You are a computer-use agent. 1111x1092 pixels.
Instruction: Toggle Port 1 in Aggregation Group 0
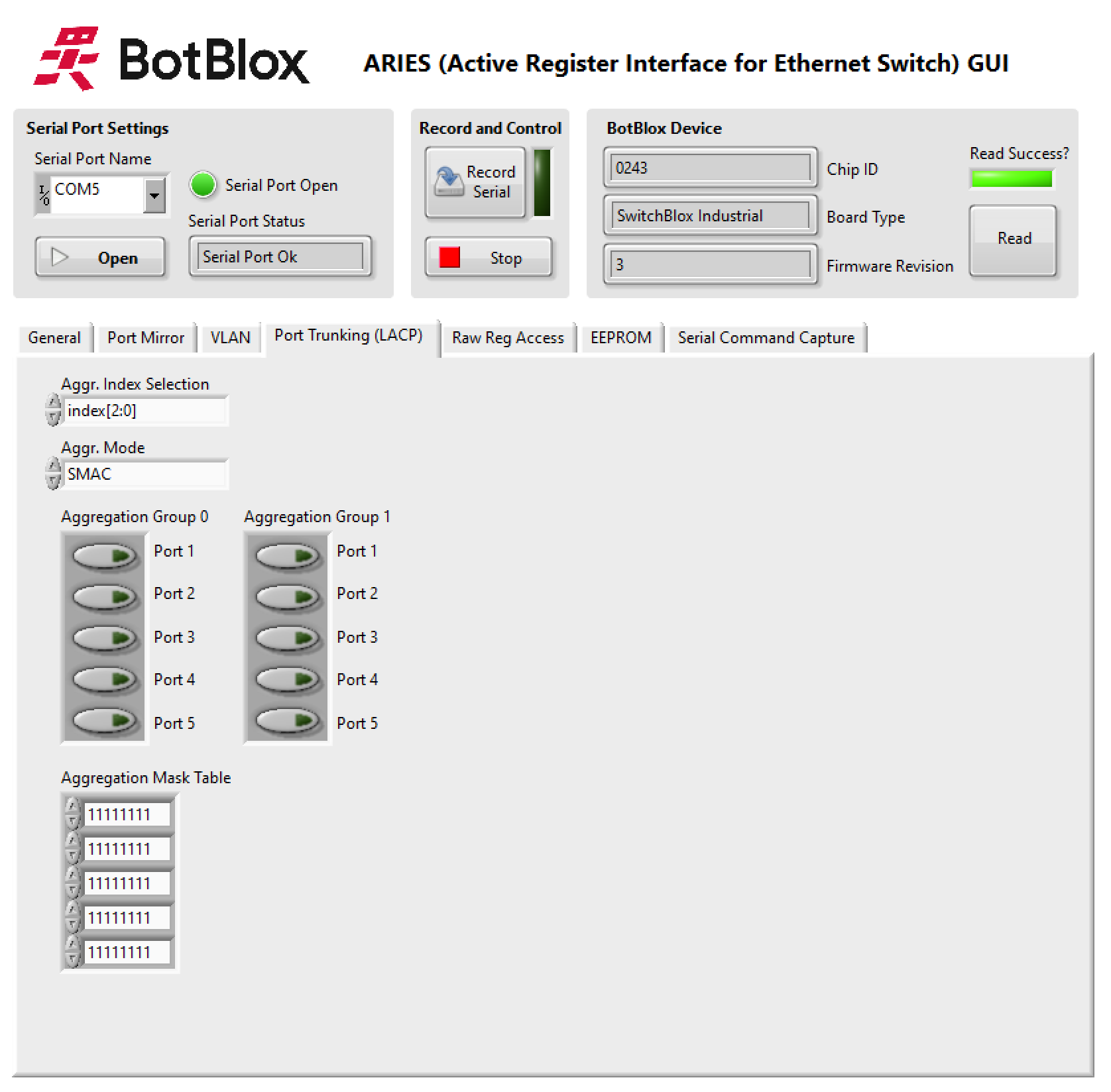coord(105,556)
